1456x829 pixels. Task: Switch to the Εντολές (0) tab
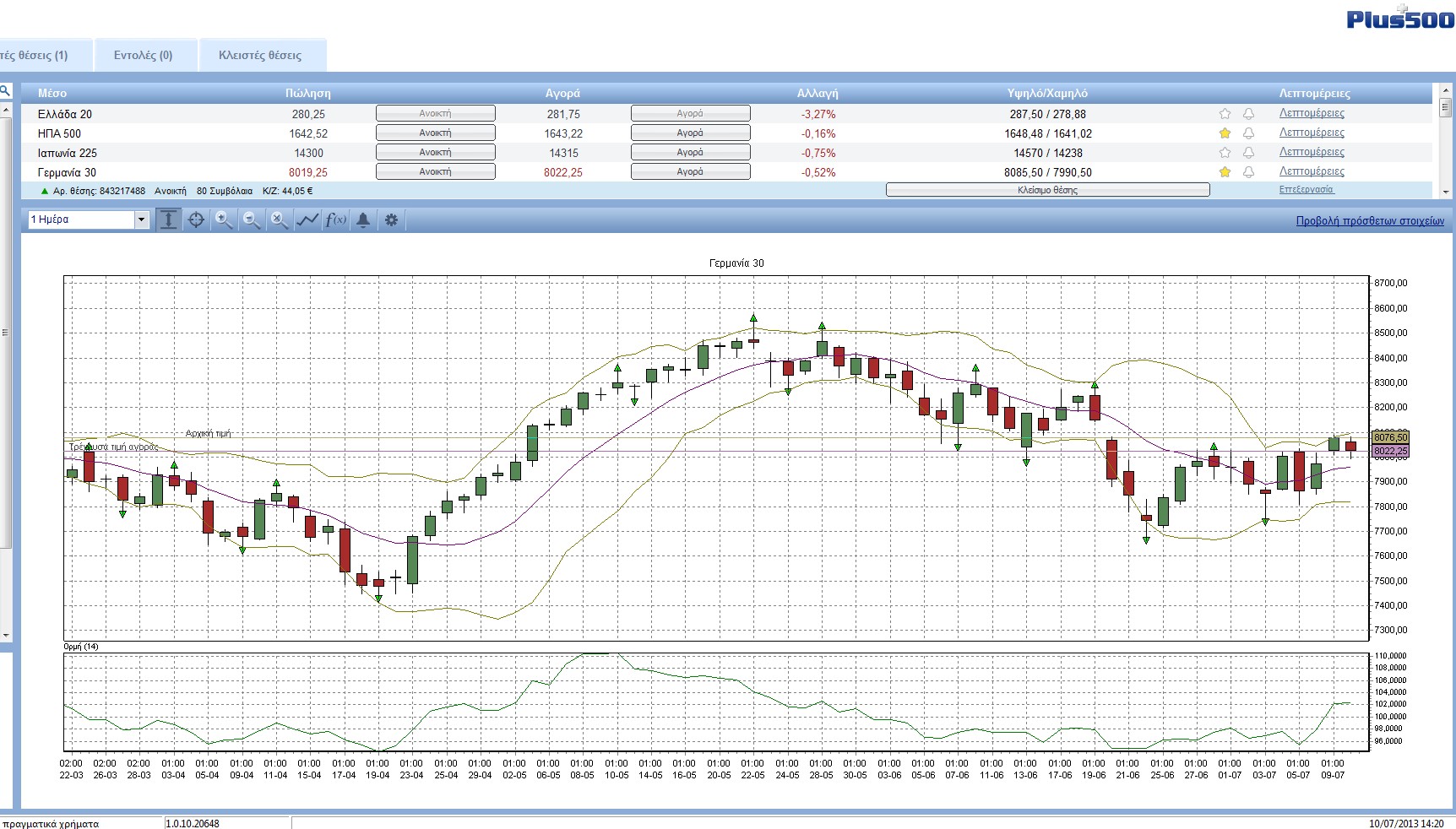(144, 55)
